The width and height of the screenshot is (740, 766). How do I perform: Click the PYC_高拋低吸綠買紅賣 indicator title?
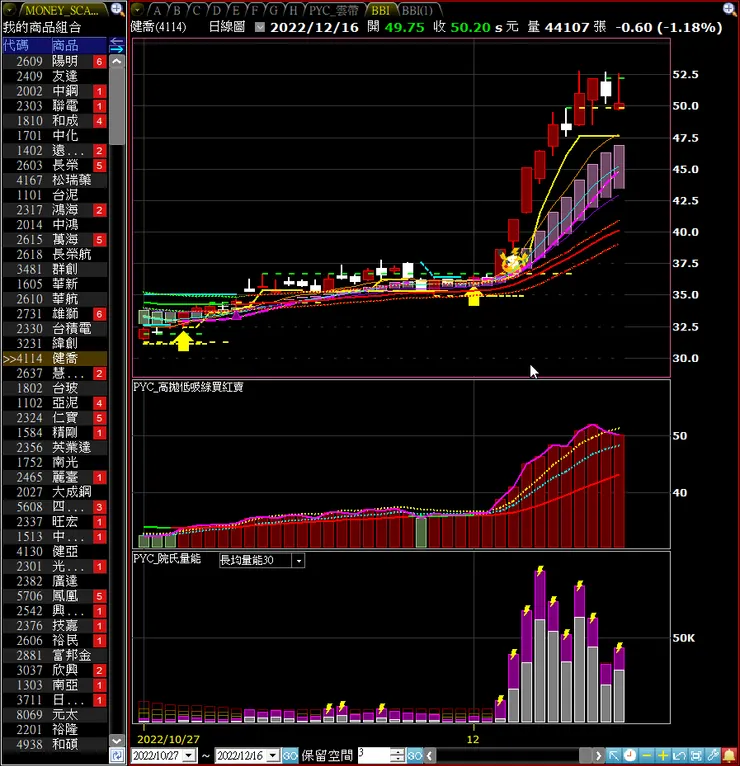(188, 387)
